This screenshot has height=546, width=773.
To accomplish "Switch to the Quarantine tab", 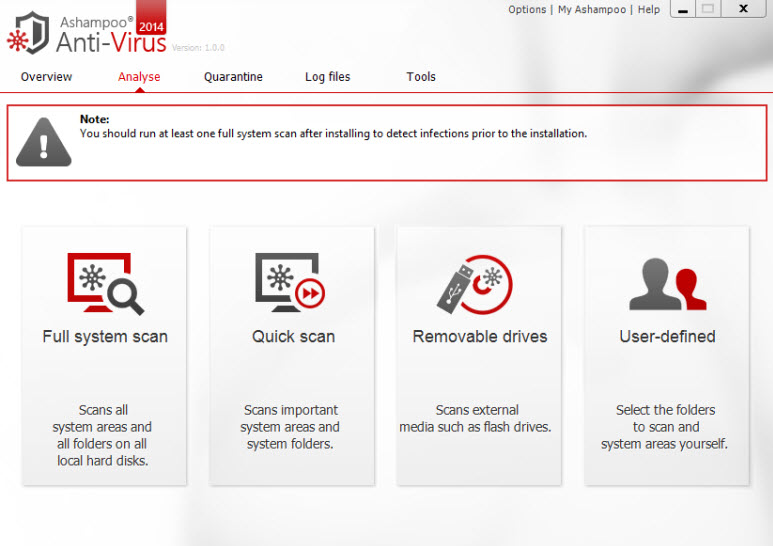I will (233, 77).
